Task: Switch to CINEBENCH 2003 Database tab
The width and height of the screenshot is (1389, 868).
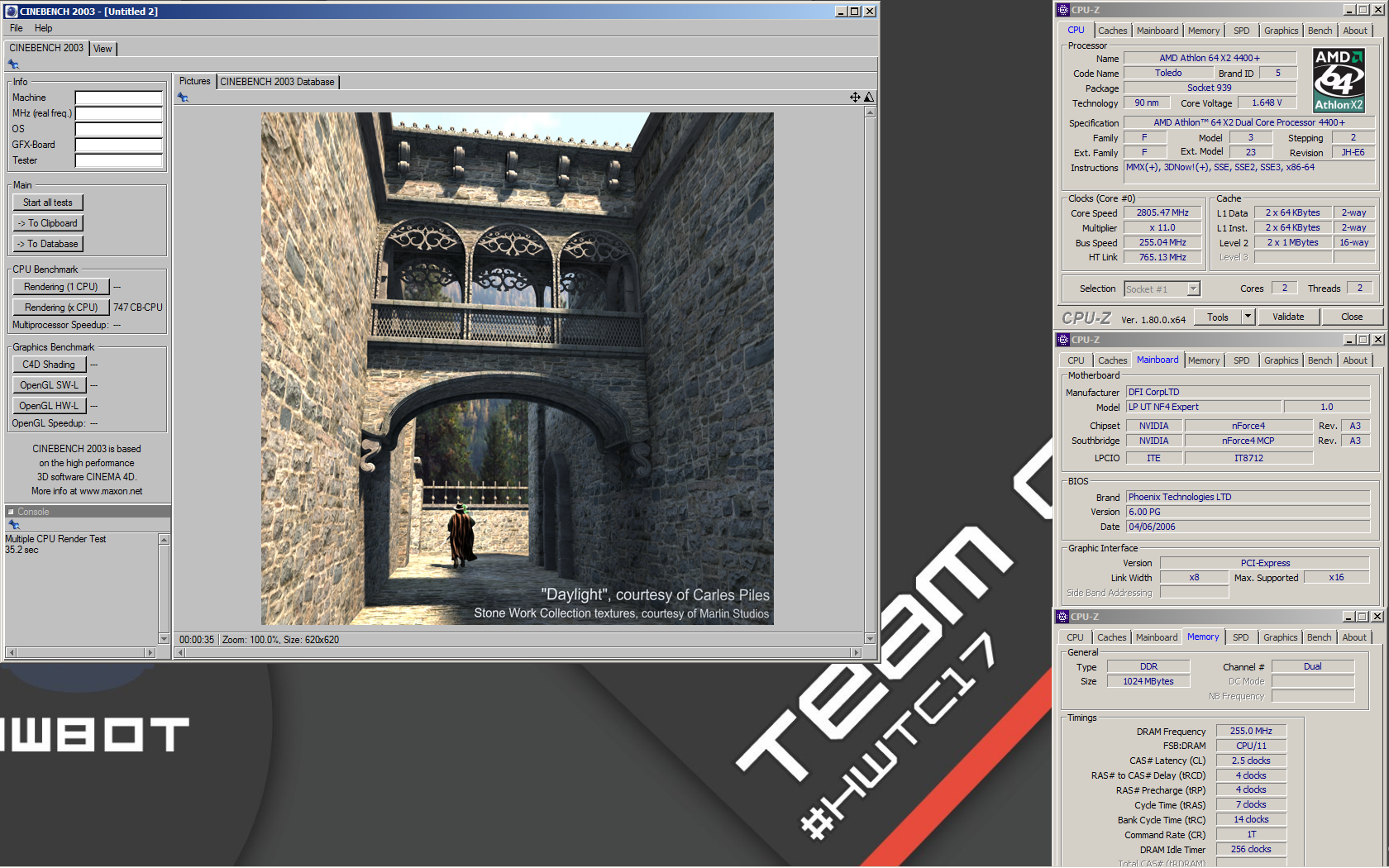Action: click(x=277, y=82)
